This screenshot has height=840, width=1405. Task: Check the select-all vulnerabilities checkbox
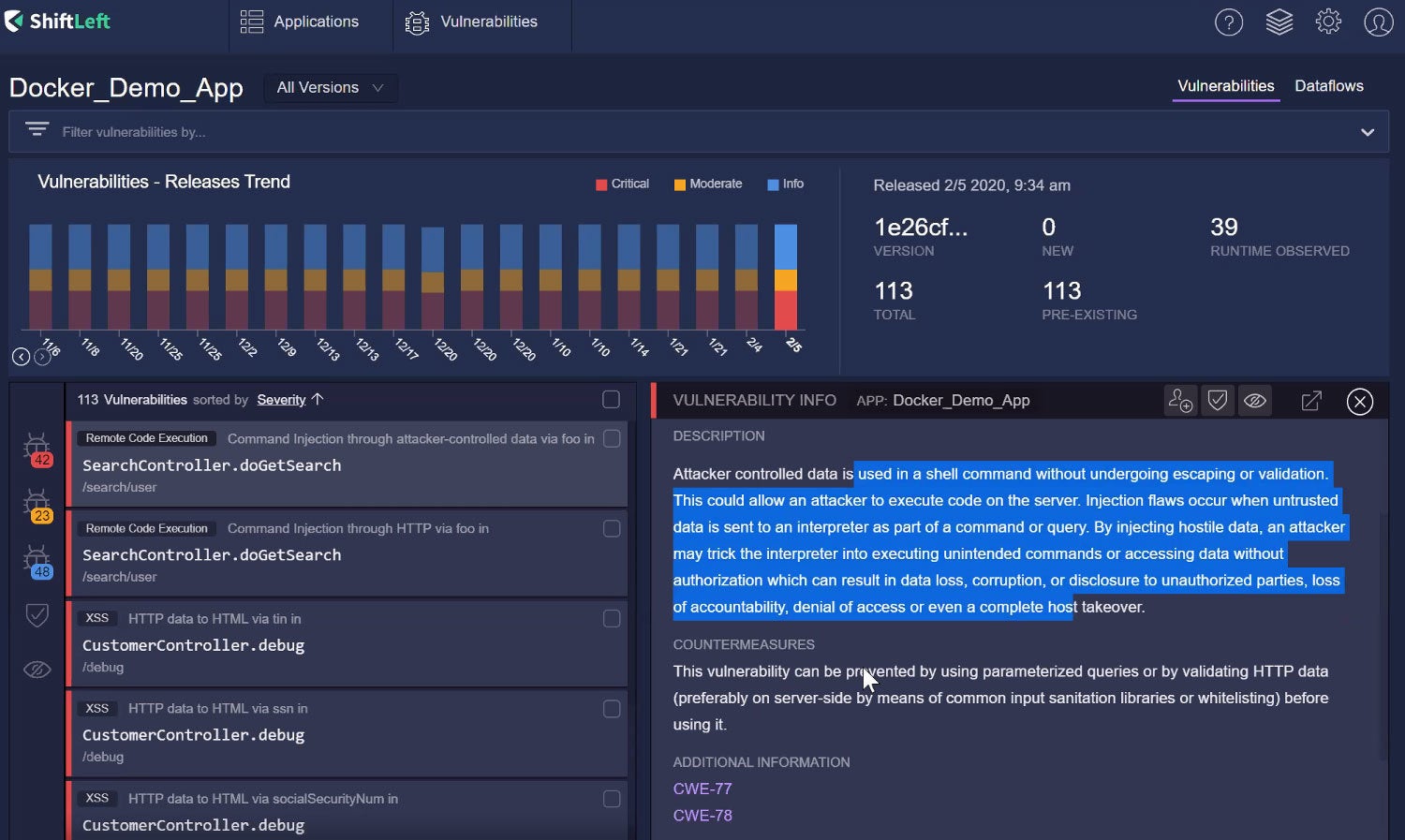pos(611,400)
